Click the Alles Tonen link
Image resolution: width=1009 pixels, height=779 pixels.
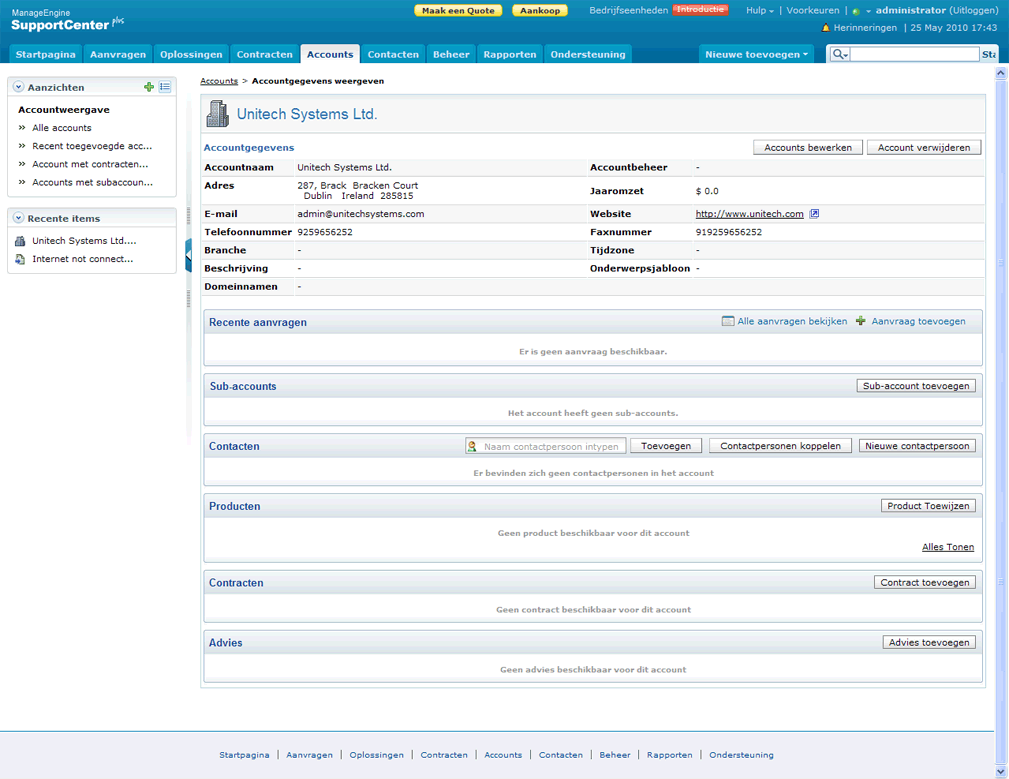click(948, 547)
